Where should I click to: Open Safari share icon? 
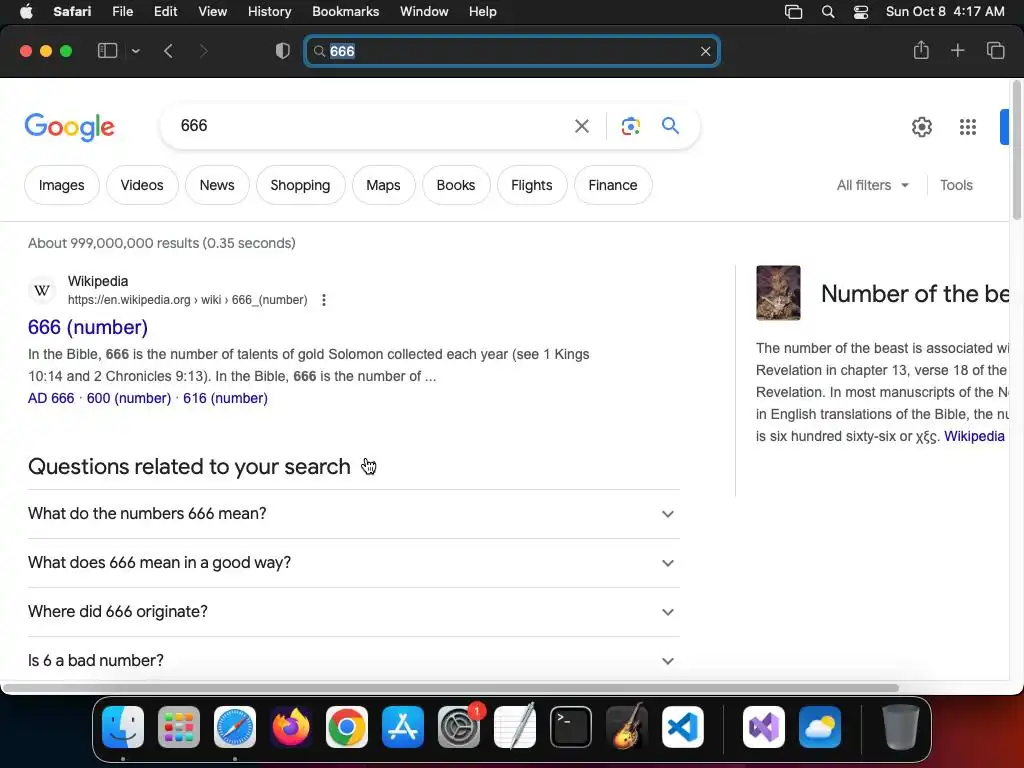point(921,50)
